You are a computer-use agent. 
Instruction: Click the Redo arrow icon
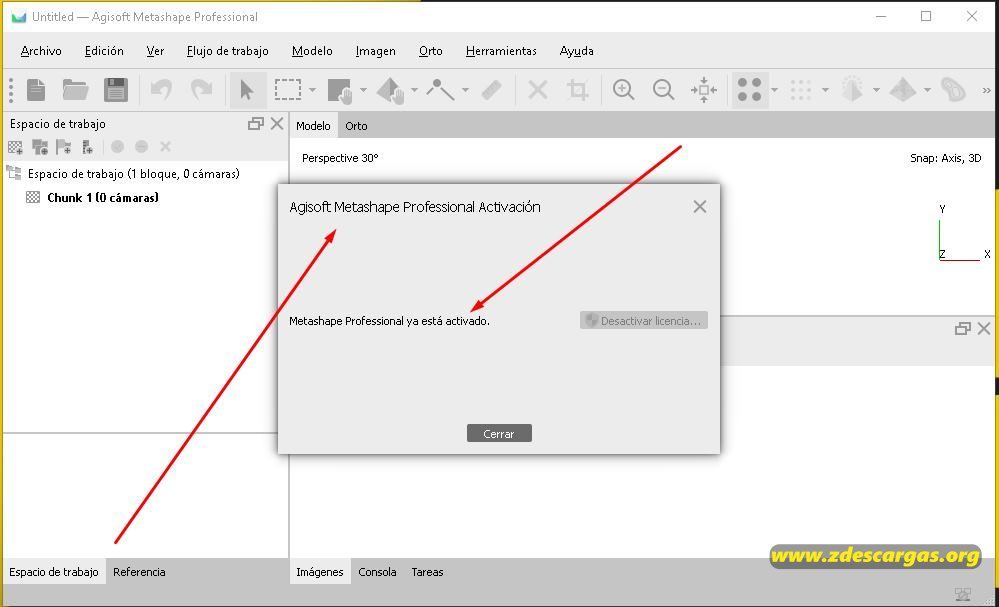(x=201, y=90)
